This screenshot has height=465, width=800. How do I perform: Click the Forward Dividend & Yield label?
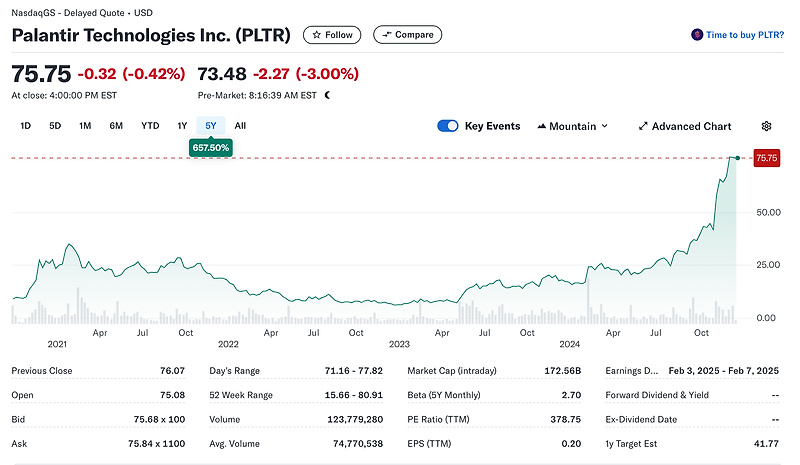(657, 395)
